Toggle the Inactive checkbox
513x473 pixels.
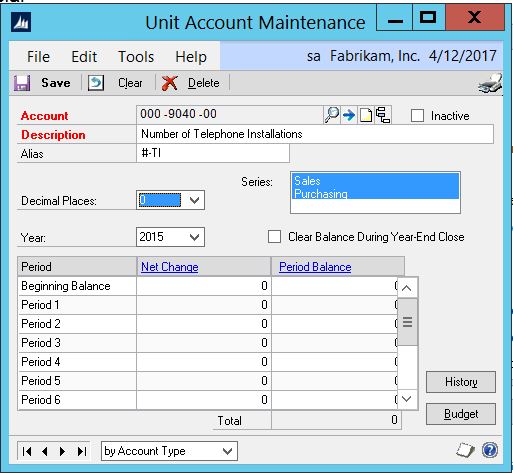coord(417,116)
